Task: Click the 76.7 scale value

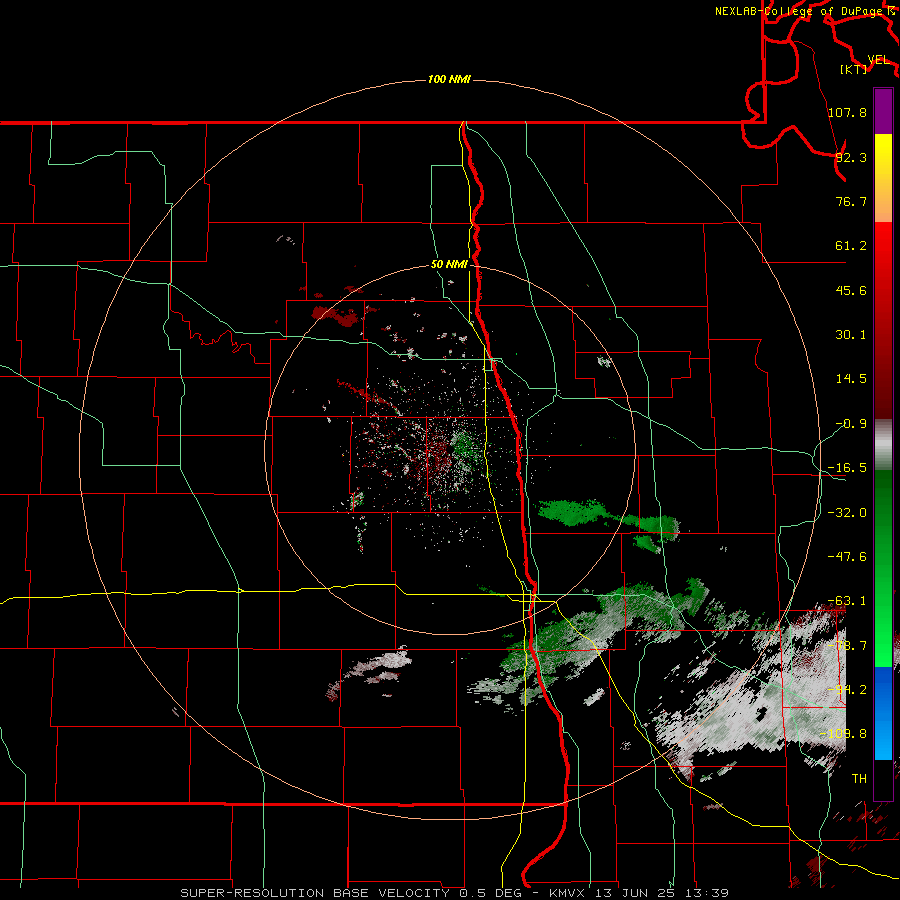Action: point(851,201)
